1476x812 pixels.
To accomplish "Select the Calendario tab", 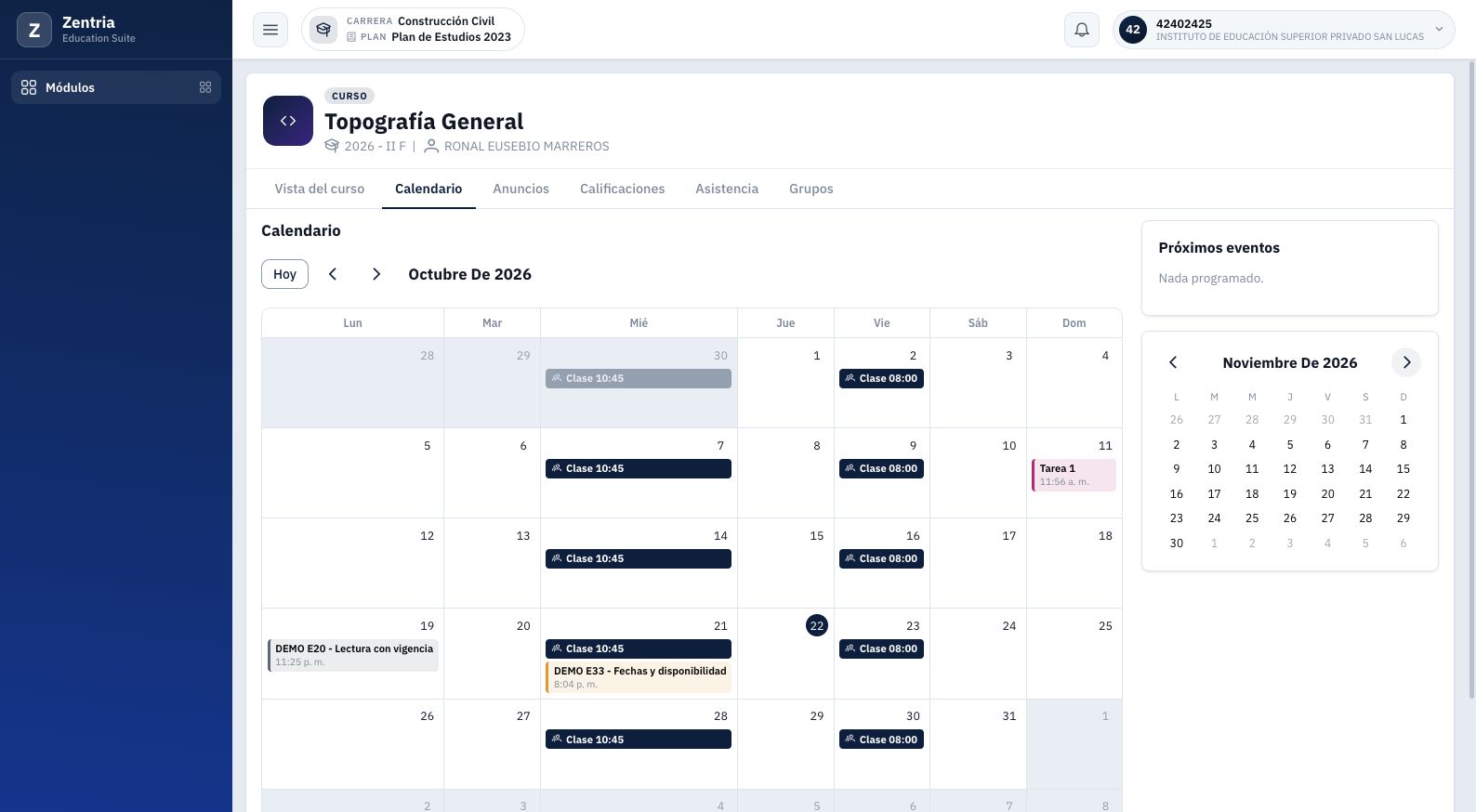I will coord(428,189).
